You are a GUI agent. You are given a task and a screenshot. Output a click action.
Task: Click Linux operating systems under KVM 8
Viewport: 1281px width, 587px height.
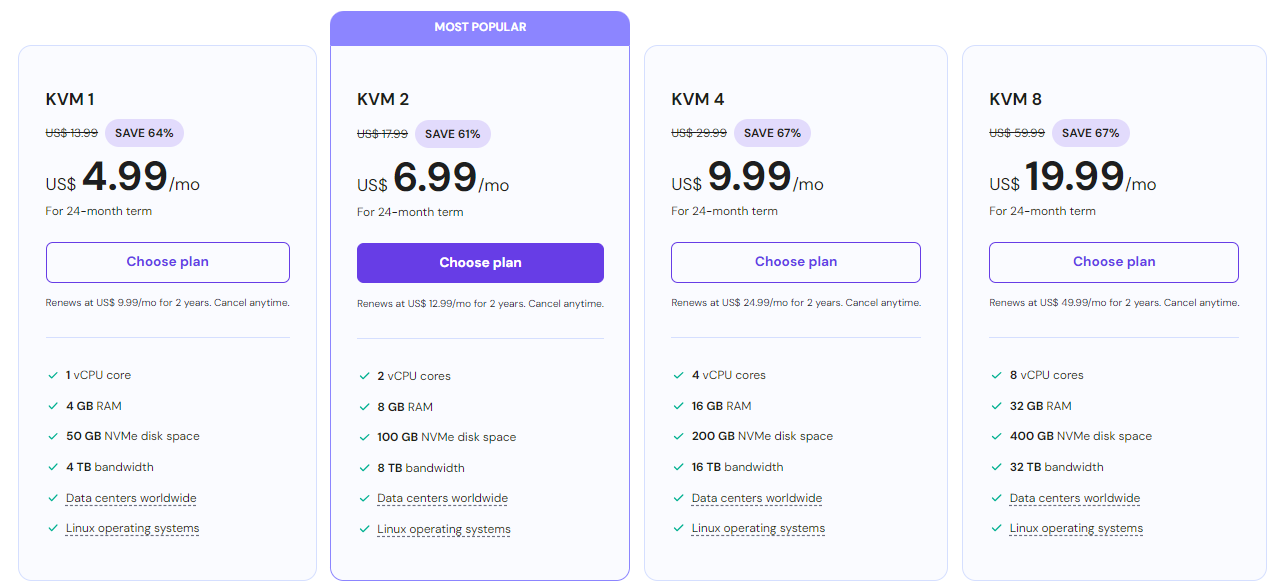pos(1076,528)
